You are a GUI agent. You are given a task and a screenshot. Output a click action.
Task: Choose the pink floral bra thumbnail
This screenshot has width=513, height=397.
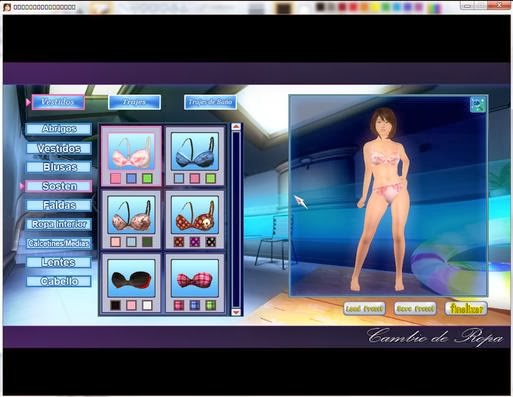131,152
